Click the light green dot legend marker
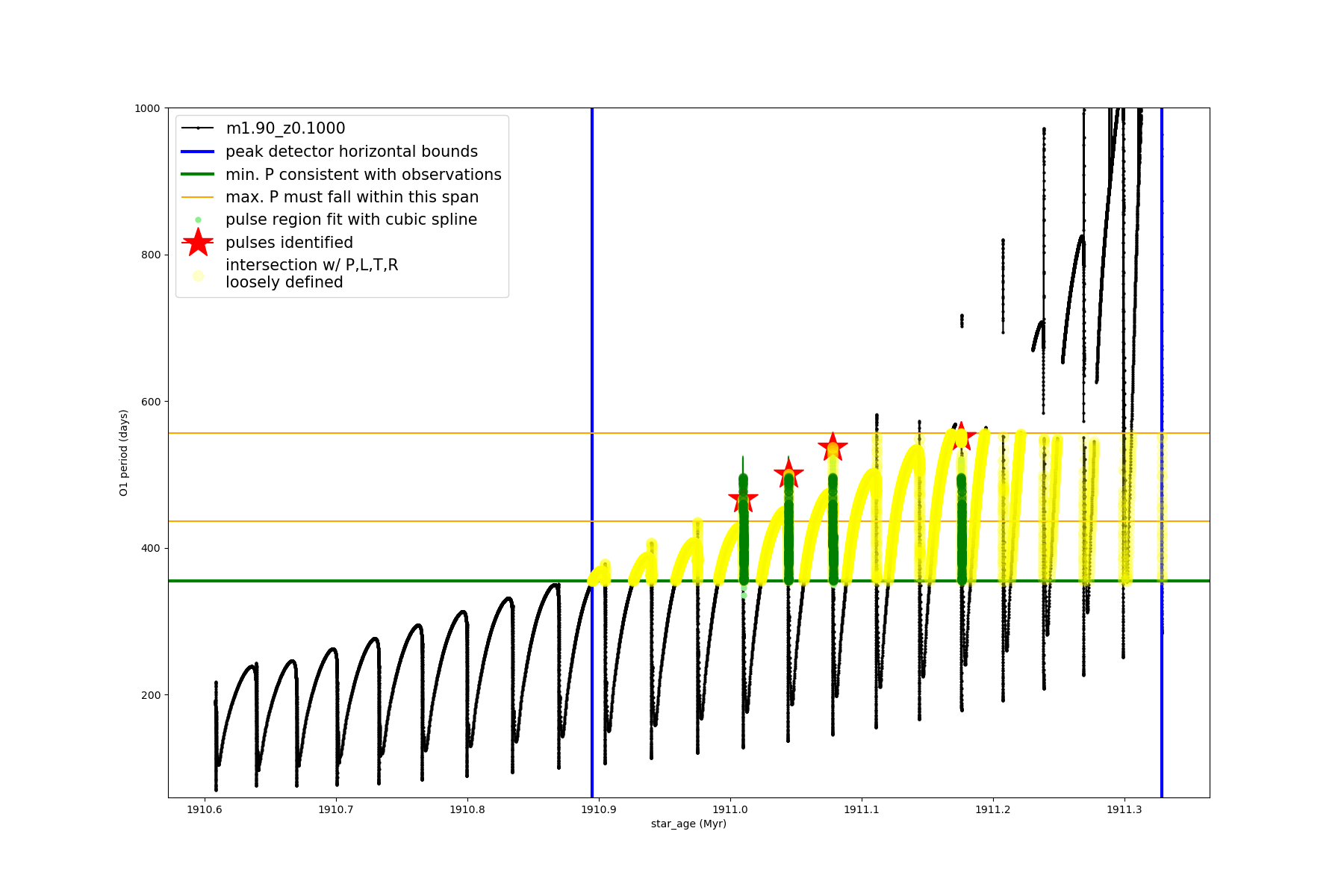The width and height of the screenshot is (1344, 896). click(x=198, y=220)
